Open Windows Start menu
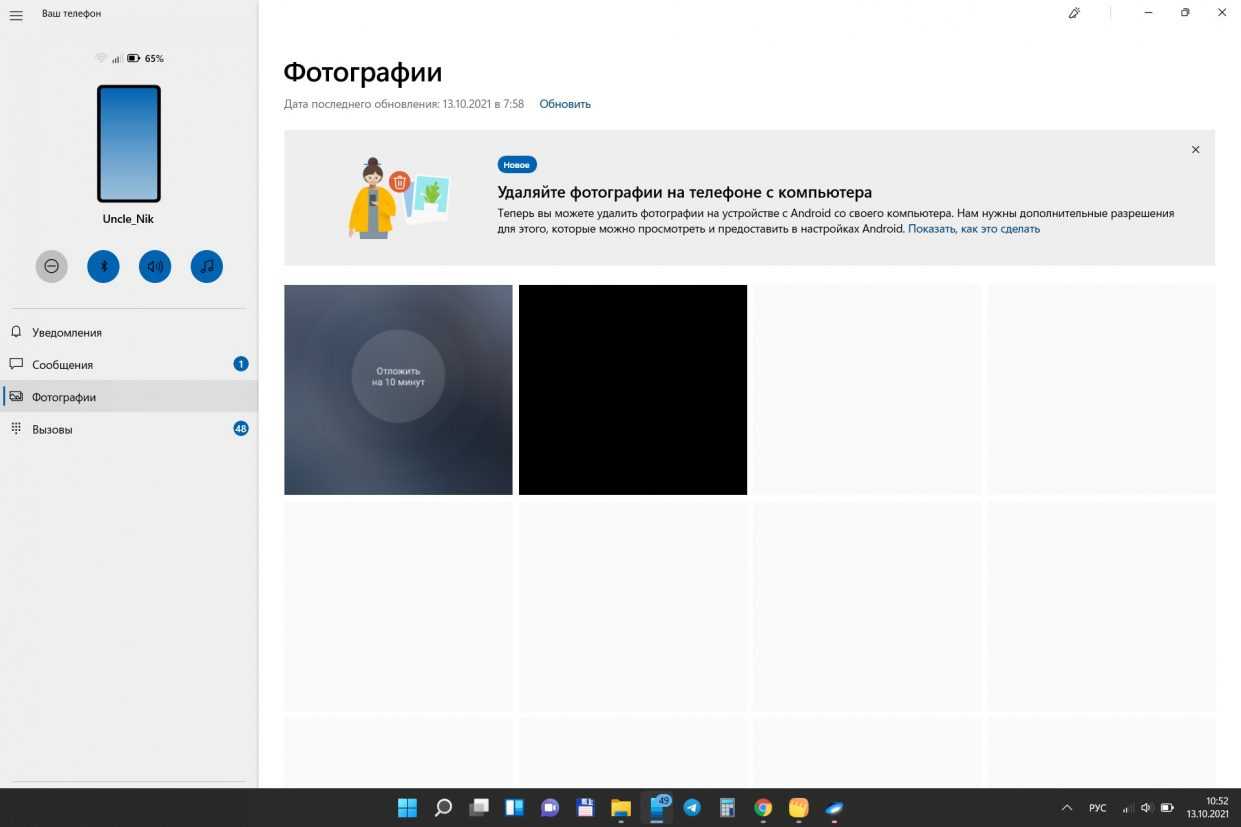1241x827 pixels. coord(408,808)
